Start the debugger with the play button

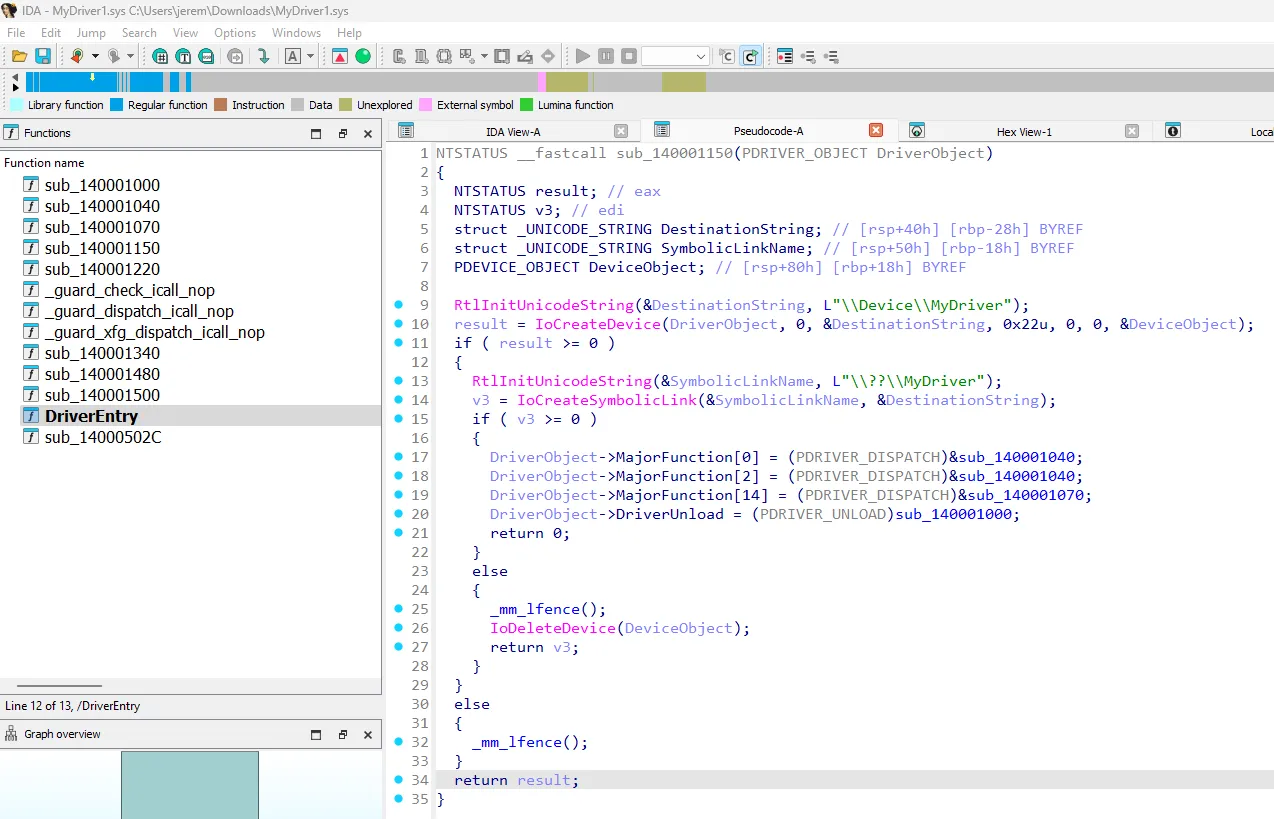click(x=583, y=56)
